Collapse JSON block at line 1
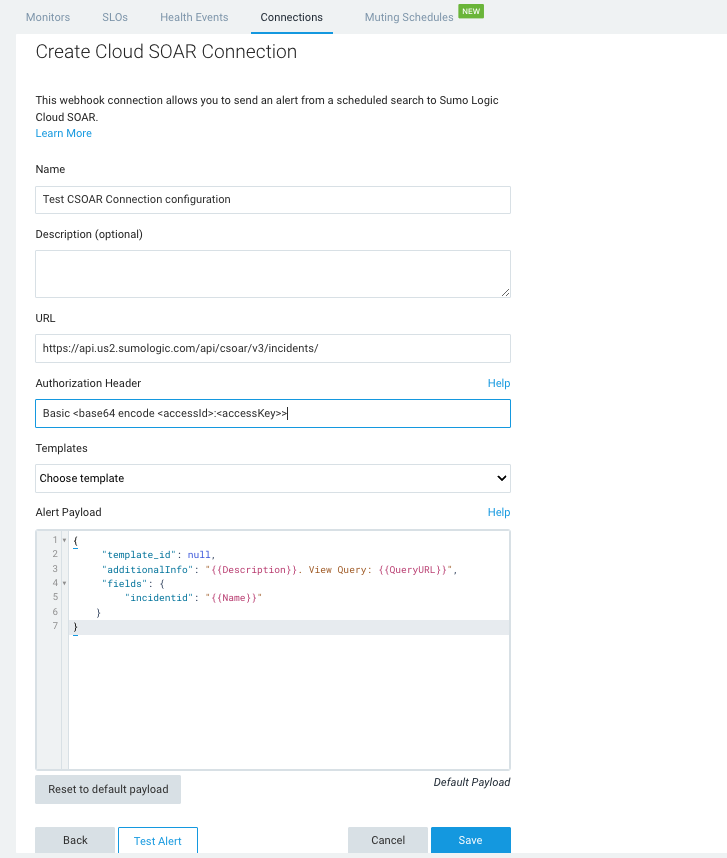This screenshot has width=727, height=858. [x=64, y=541]
